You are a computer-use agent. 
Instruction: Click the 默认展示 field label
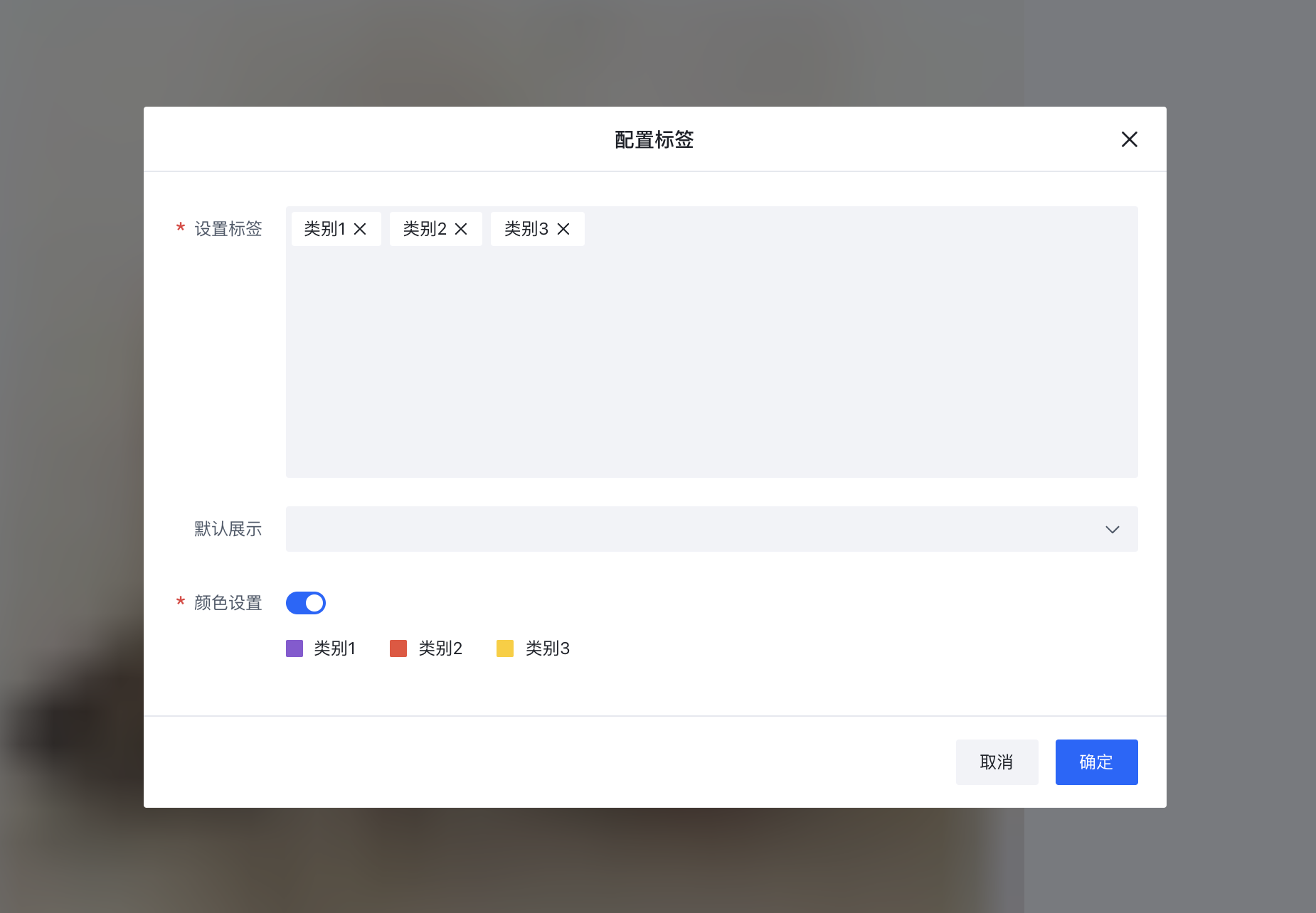tap(228, 529)
